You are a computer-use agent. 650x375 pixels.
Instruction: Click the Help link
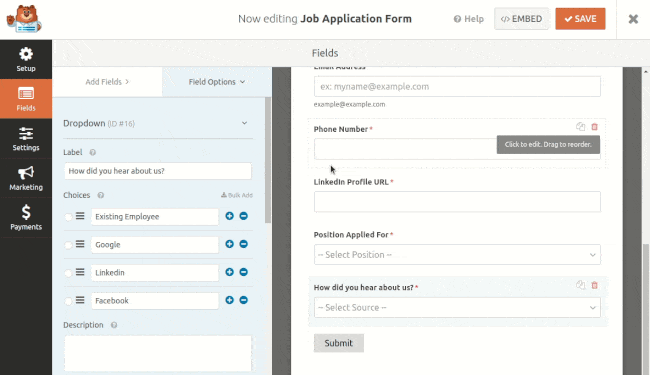pyautogui.click(x=468, y=19)
